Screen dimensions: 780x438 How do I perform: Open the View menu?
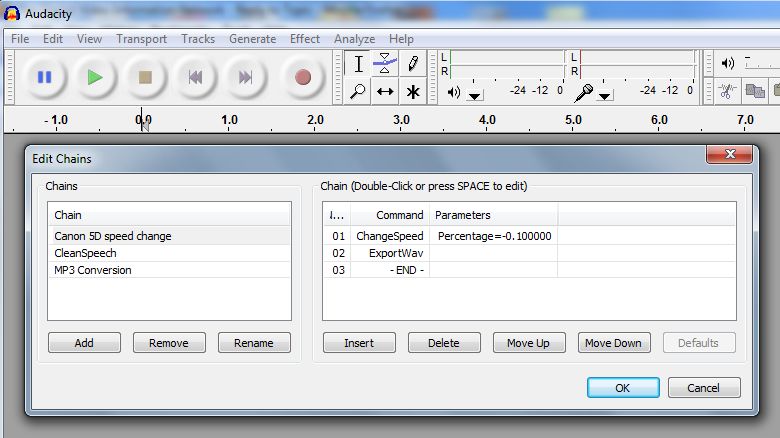click(90, 39)
